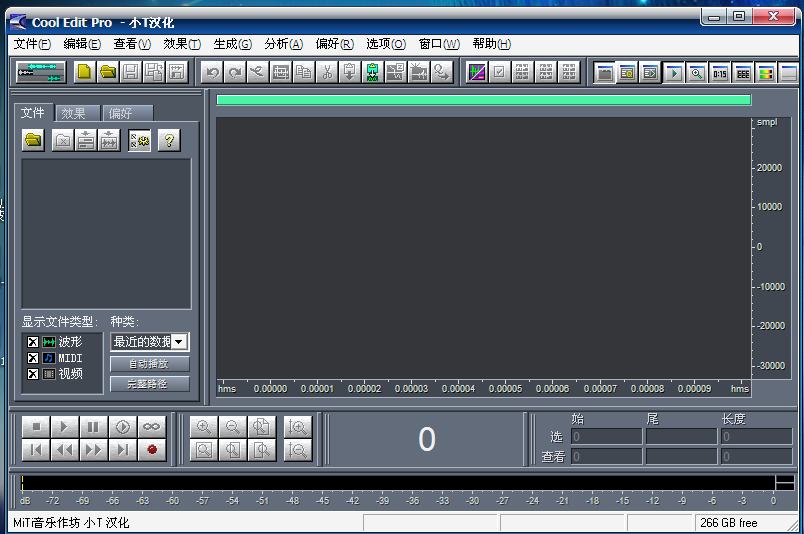Stop playback with the square button

(36, 427)
